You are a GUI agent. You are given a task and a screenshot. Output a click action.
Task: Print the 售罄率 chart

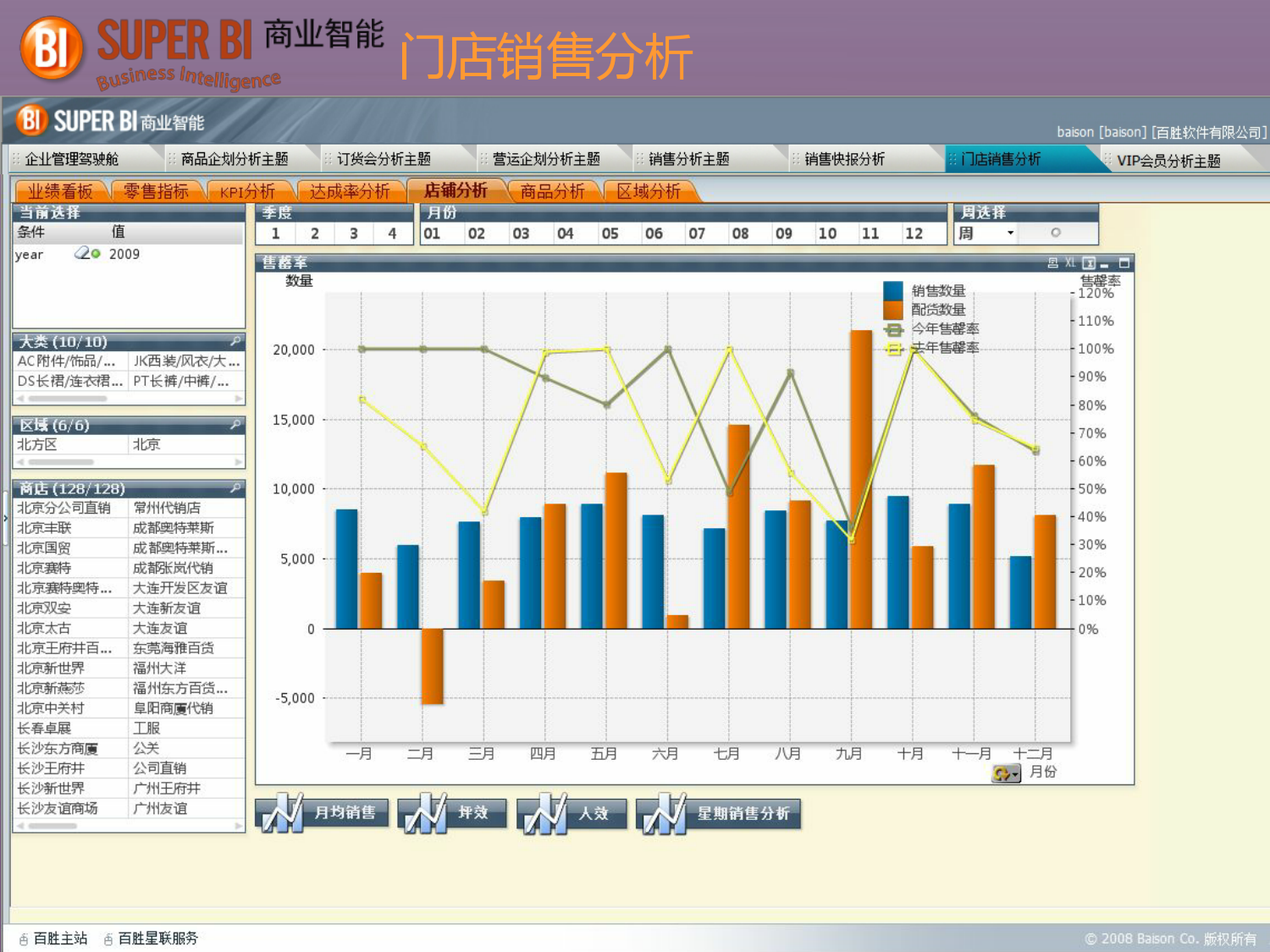(x=1052, y=263)
